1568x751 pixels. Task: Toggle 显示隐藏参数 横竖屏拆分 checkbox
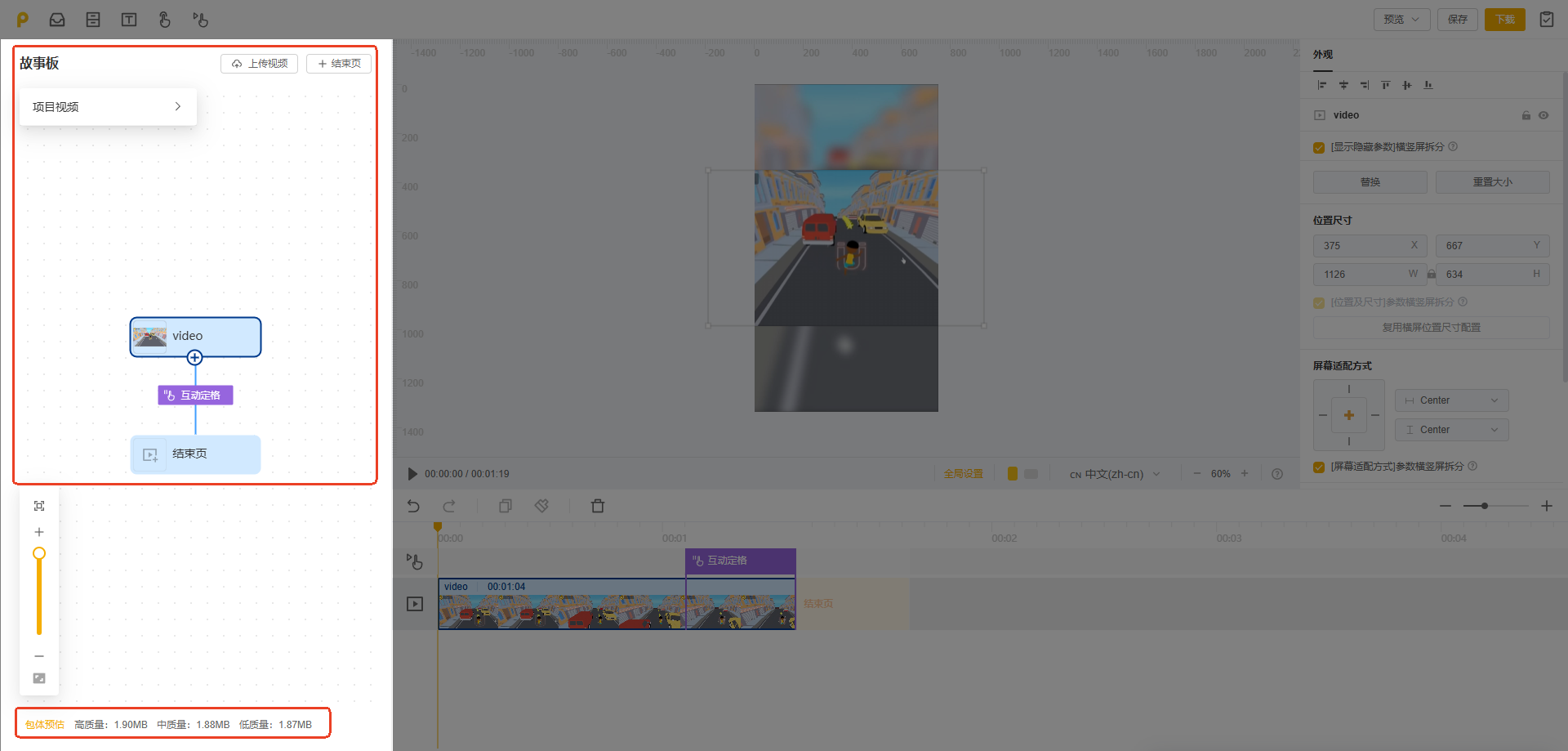click(x=1319, y=148)
